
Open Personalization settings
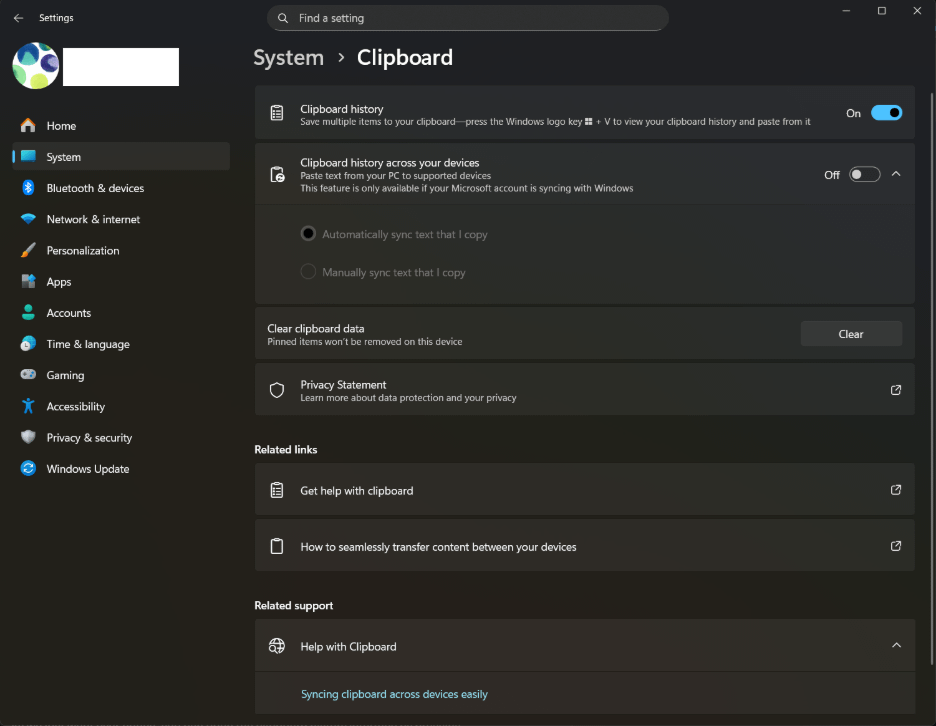pos(121,250)
